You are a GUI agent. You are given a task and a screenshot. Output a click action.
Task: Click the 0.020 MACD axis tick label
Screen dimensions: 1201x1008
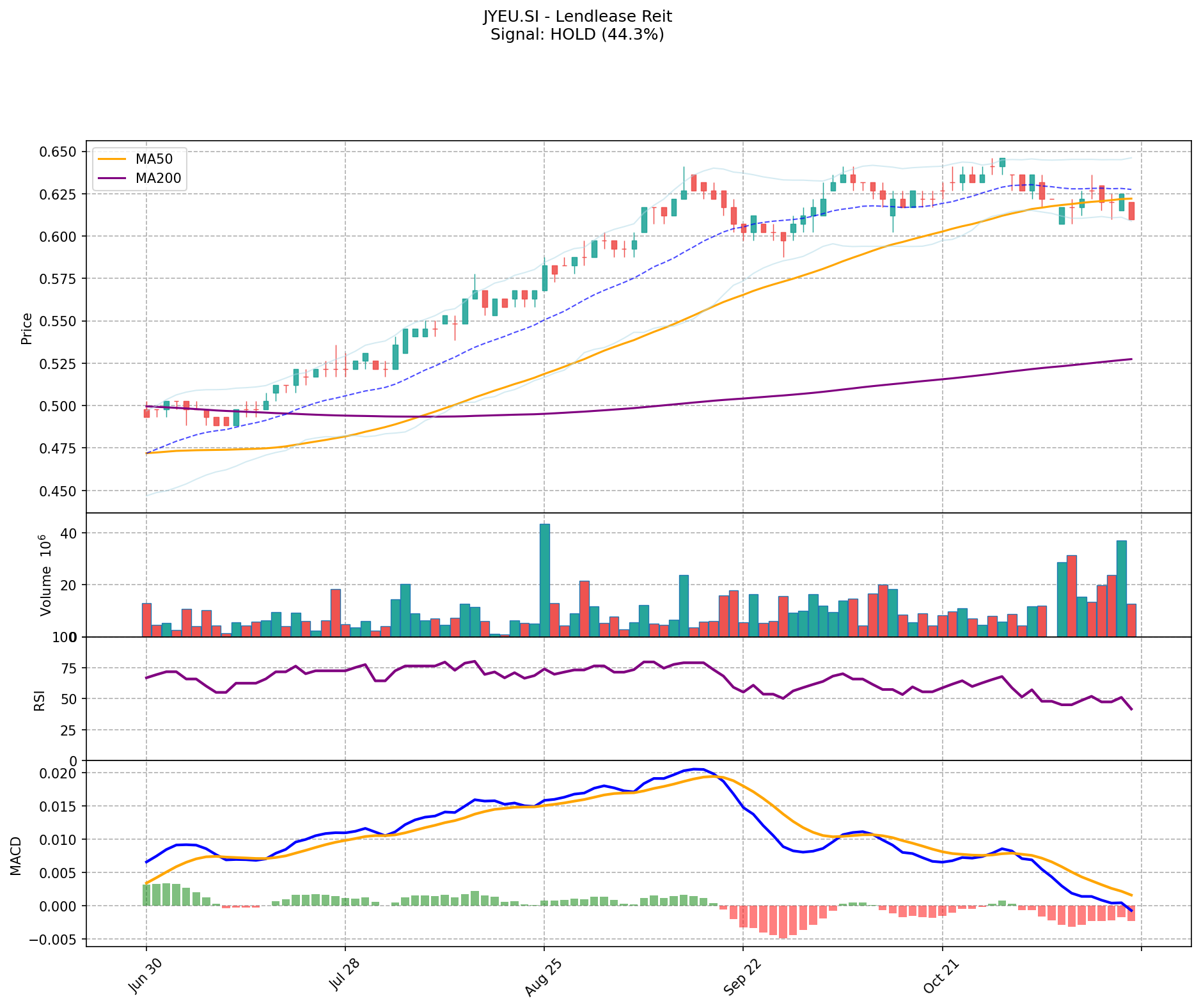58,773
